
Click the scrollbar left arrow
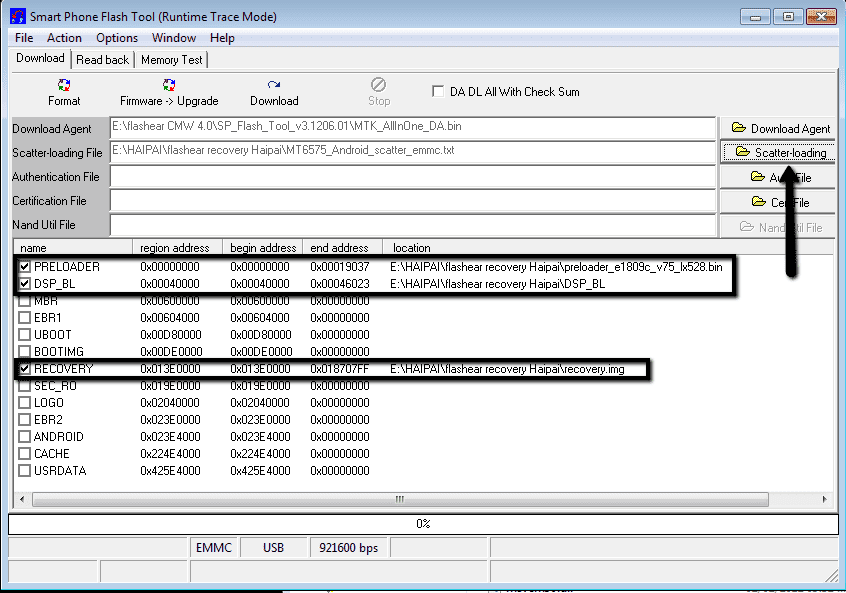click(x=22, y=499)
